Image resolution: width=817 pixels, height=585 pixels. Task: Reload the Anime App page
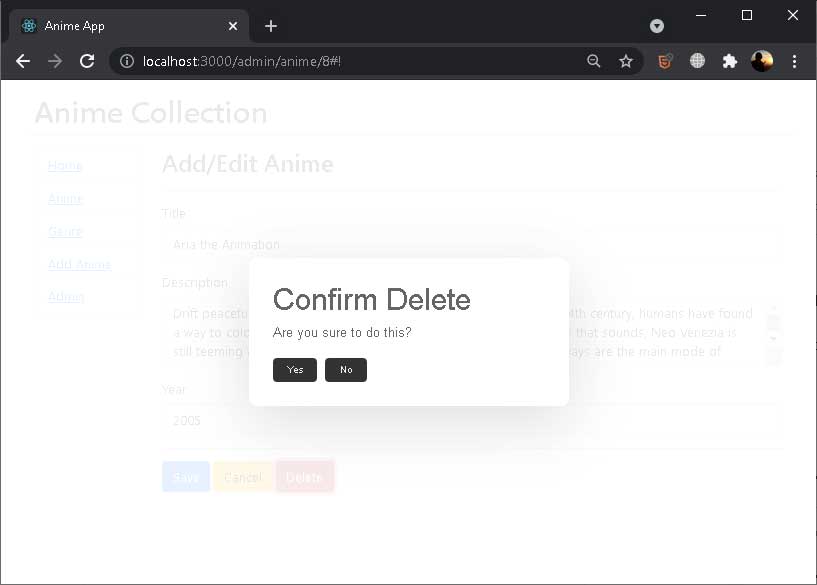87,61
